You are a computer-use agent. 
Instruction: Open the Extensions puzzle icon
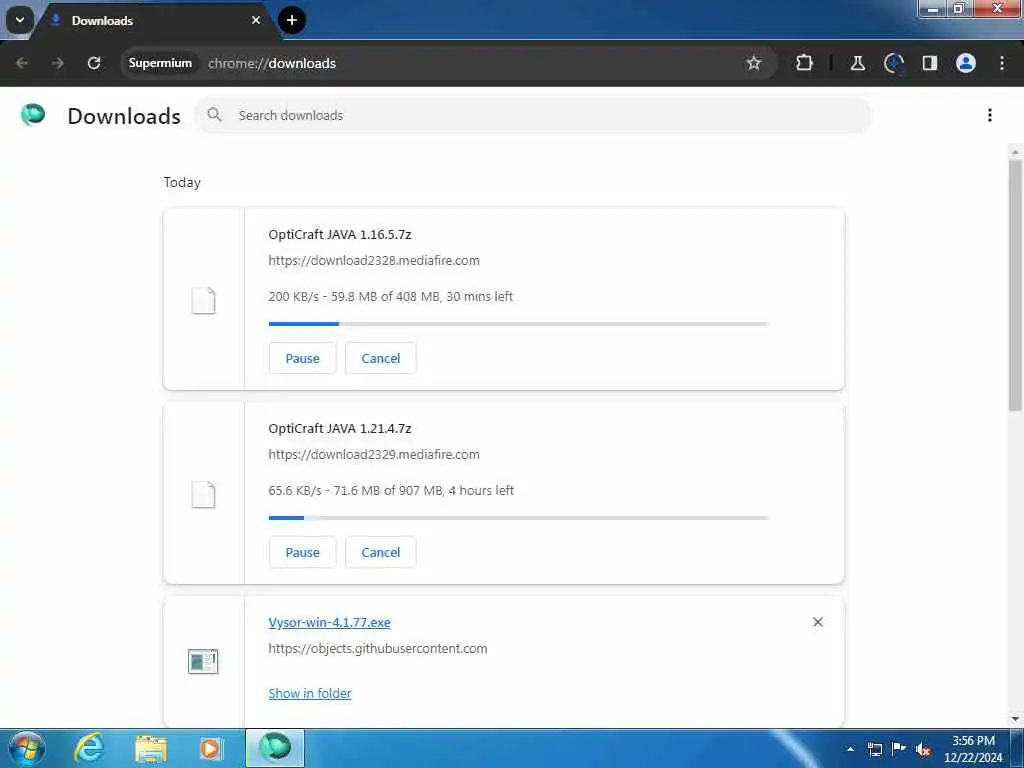coord(805,63)
